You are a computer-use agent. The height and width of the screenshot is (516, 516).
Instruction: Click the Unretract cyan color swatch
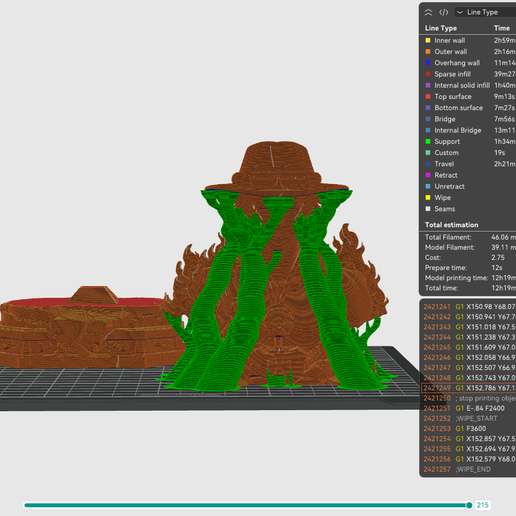(x=428, y=186)
